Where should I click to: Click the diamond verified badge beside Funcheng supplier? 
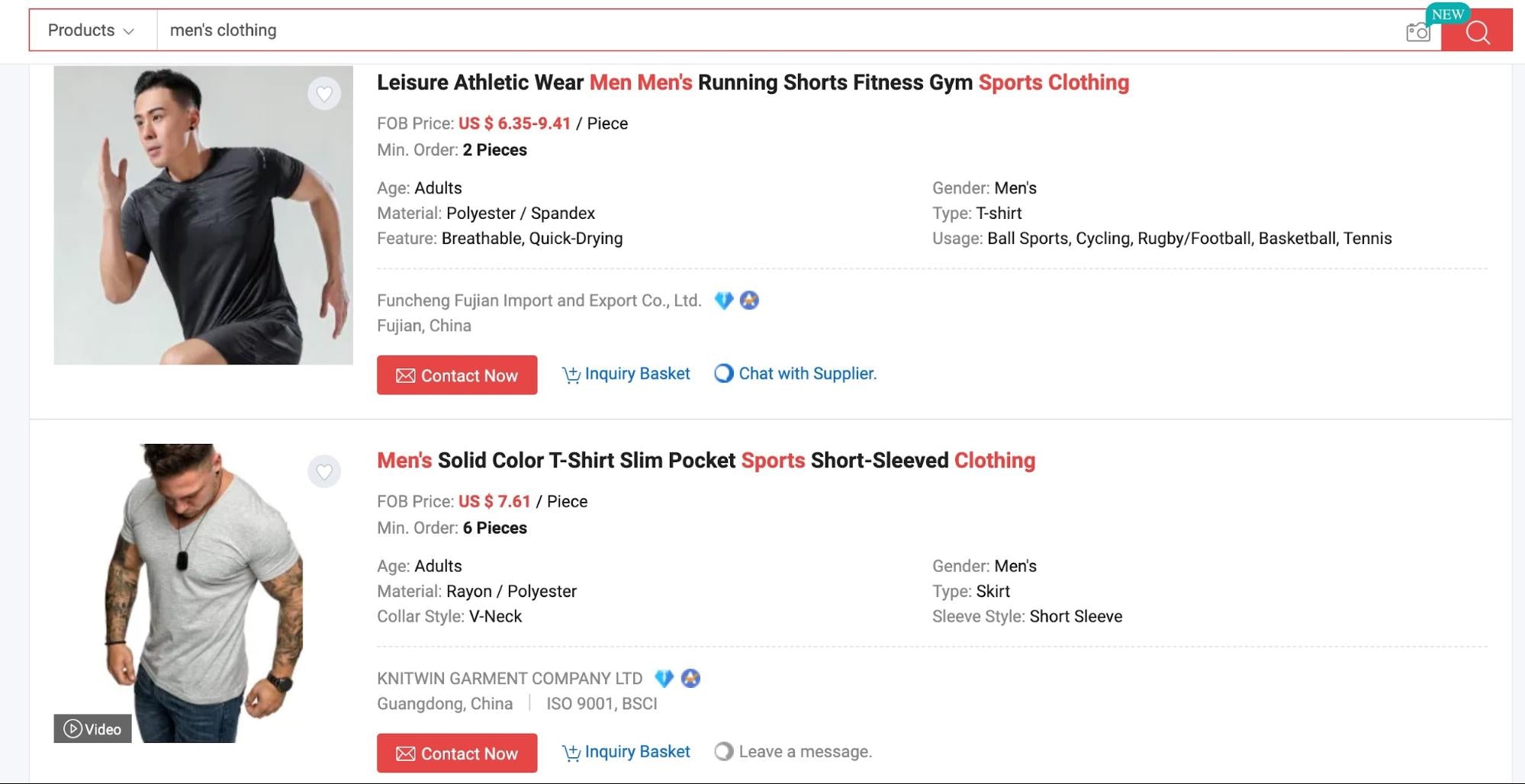pyautogui.click(x=723, y=300)
